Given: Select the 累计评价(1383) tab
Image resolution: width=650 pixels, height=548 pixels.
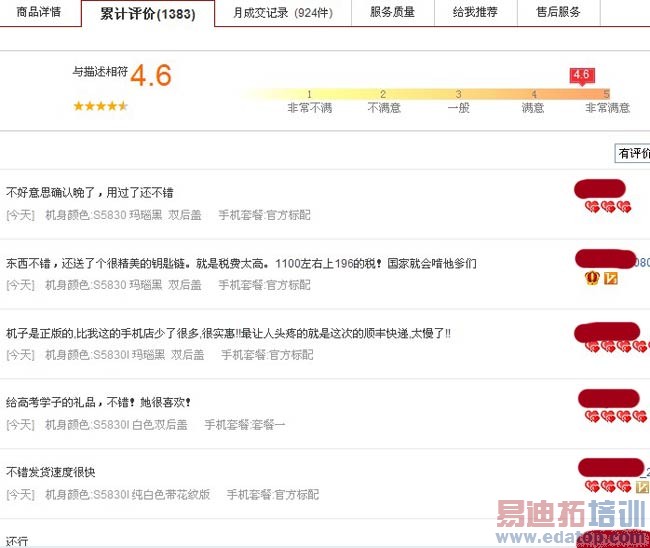Looking at the screenshot, I should pos(148,14).
